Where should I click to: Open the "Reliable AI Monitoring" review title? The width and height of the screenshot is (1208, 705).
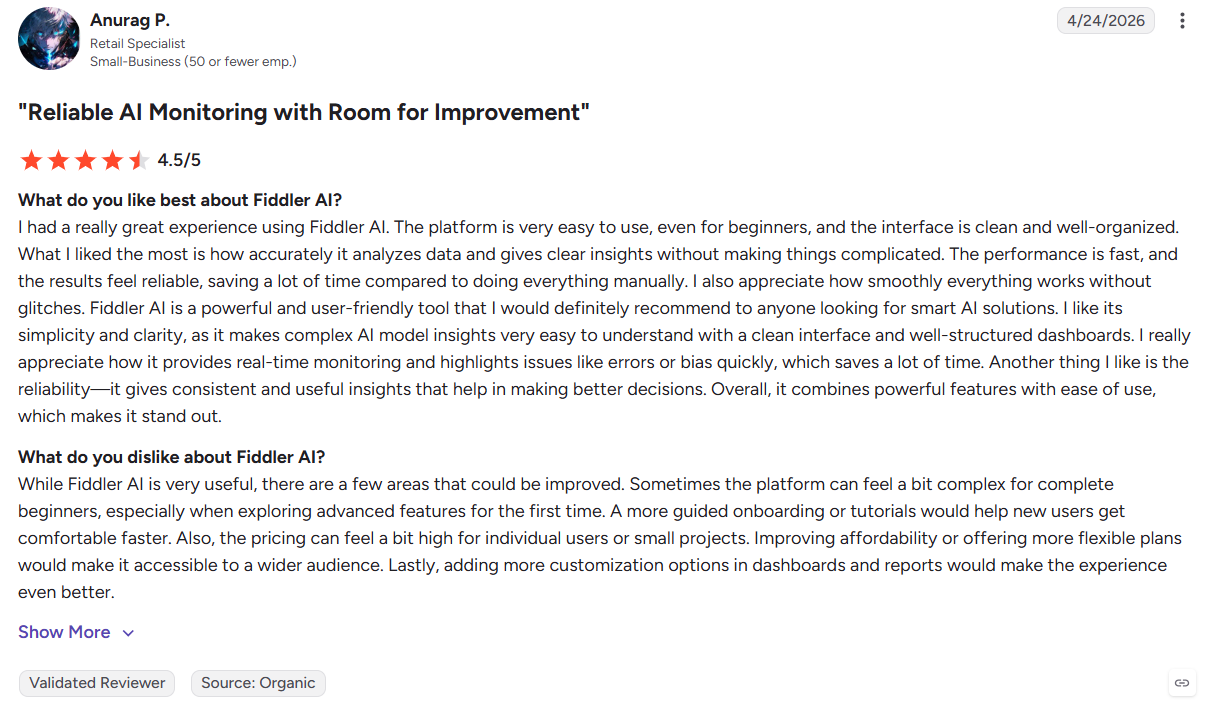tap(304, 112)
